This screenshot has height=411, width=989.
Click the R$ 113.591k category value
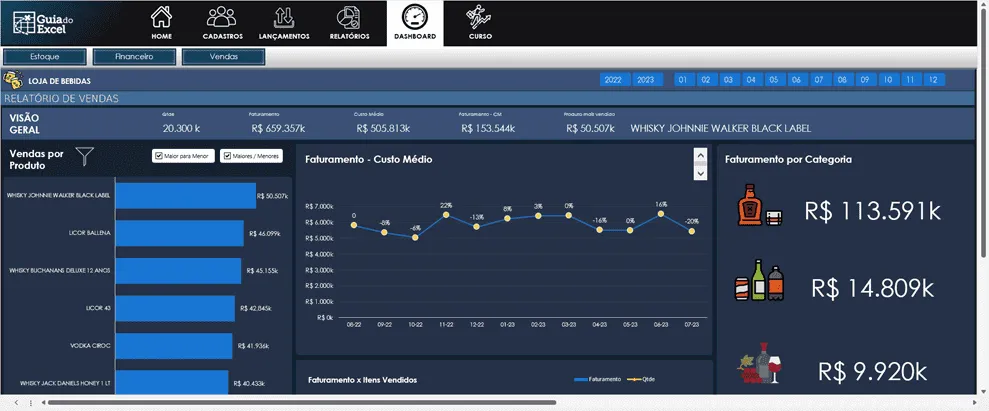tap(872, 211)
